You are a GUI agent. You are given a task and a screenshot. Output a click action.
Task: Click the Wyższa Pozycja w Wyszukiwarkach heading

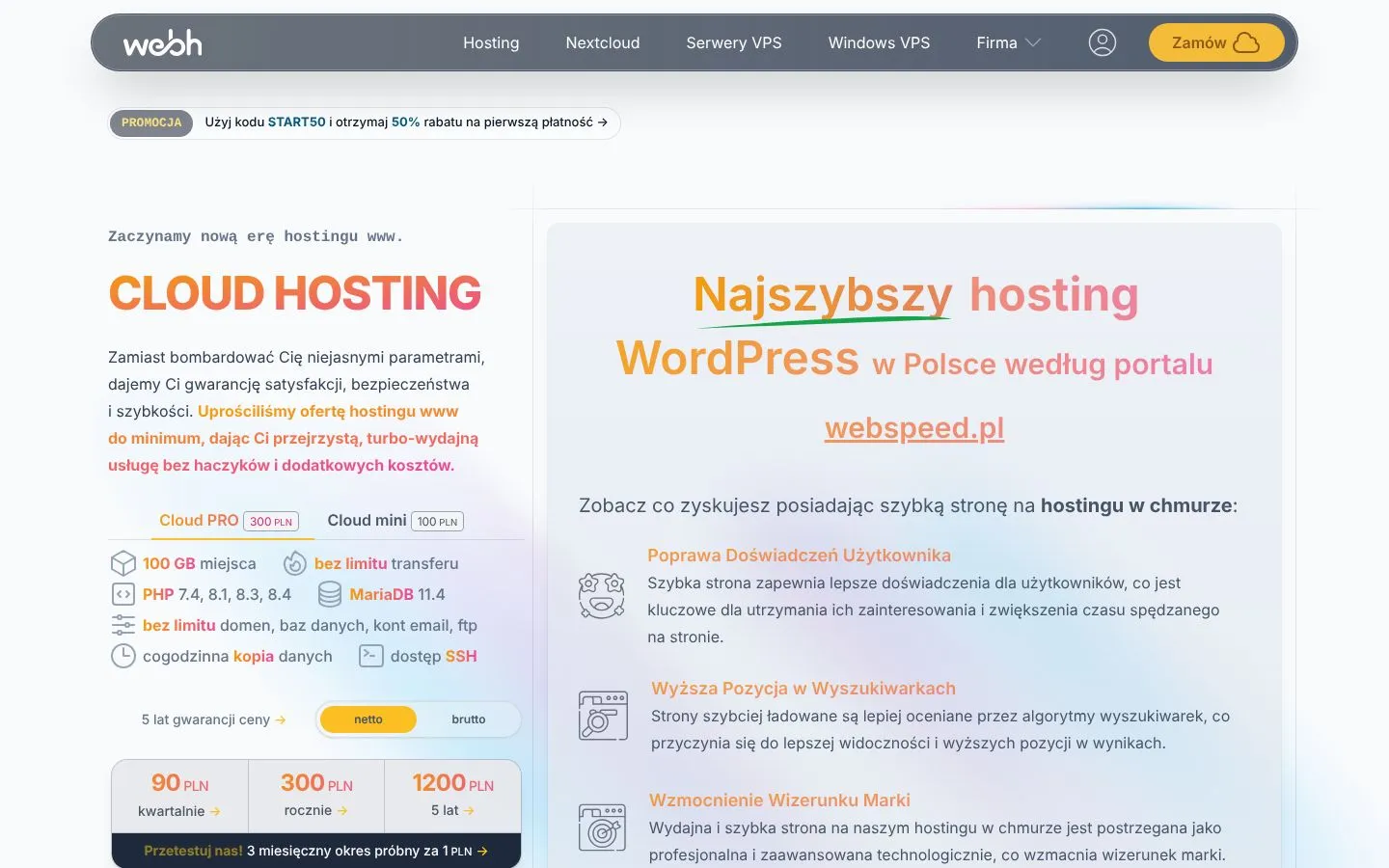pyautogui.click(x=803, y=689)
